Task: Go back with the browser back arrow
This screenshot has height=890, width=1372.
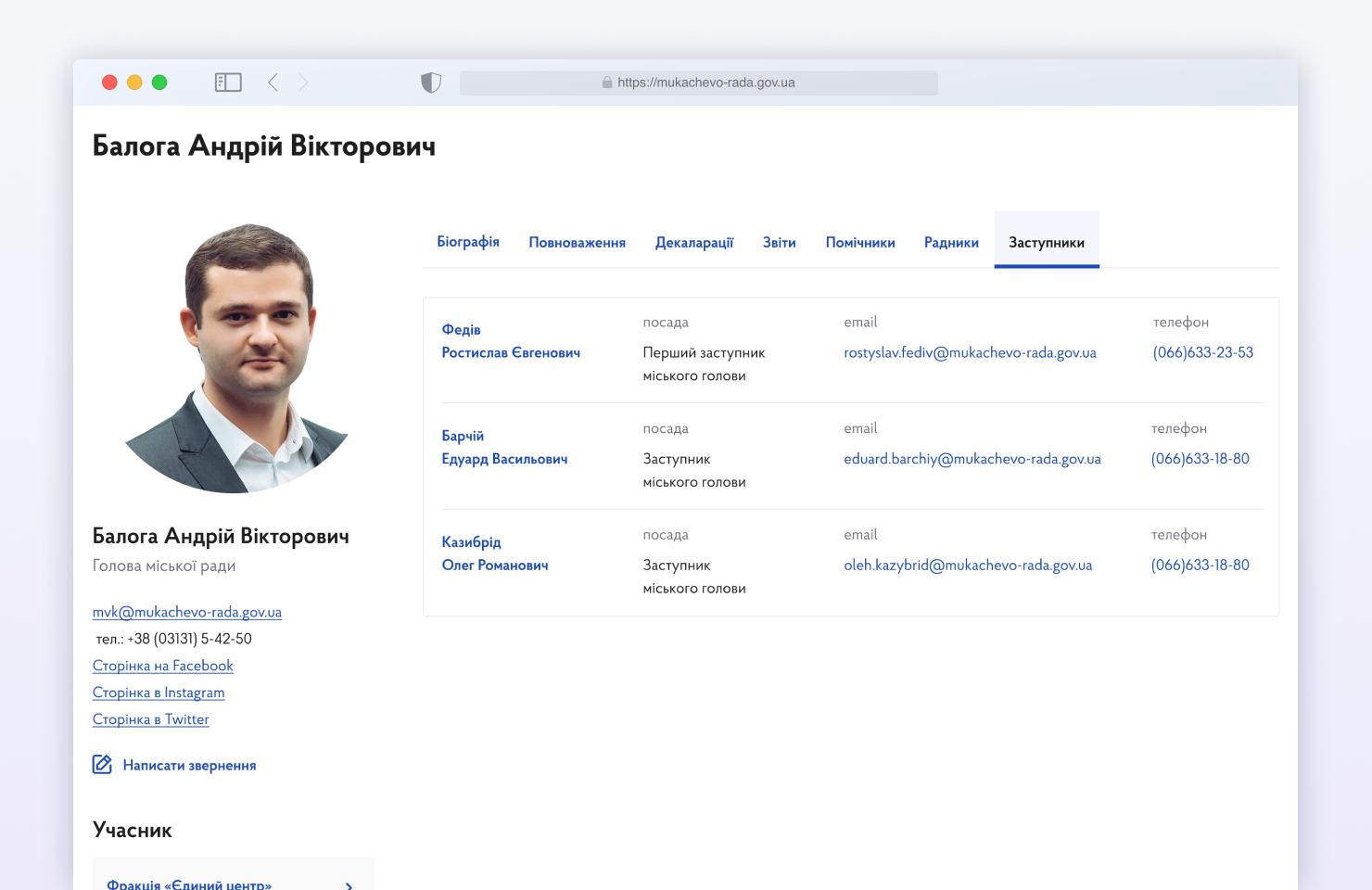Action: [273, 83]
